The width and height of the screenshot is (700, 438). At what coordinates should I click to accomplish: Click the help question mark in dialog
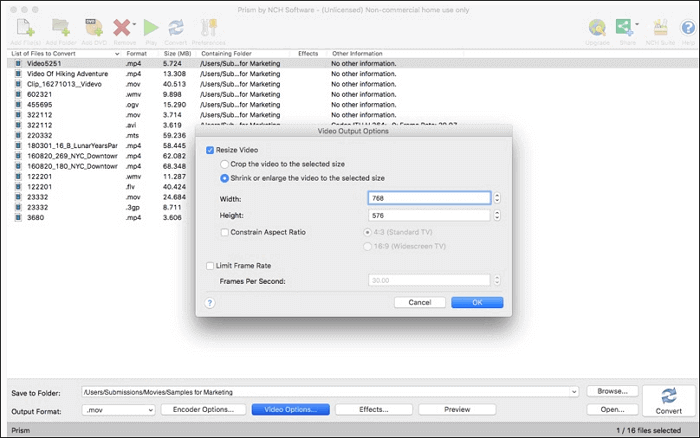click(210, 301)
